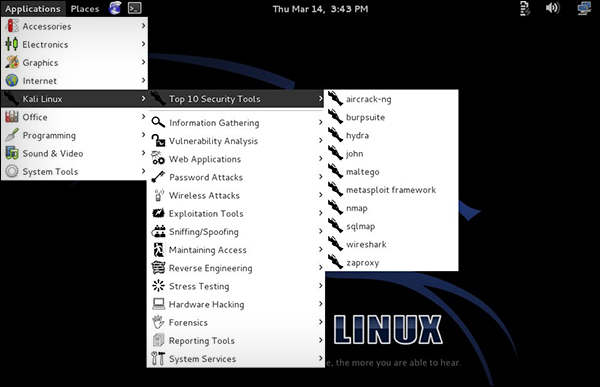
Task: Expand the Accessories submenu arrow
Action: tap(143, 26)
